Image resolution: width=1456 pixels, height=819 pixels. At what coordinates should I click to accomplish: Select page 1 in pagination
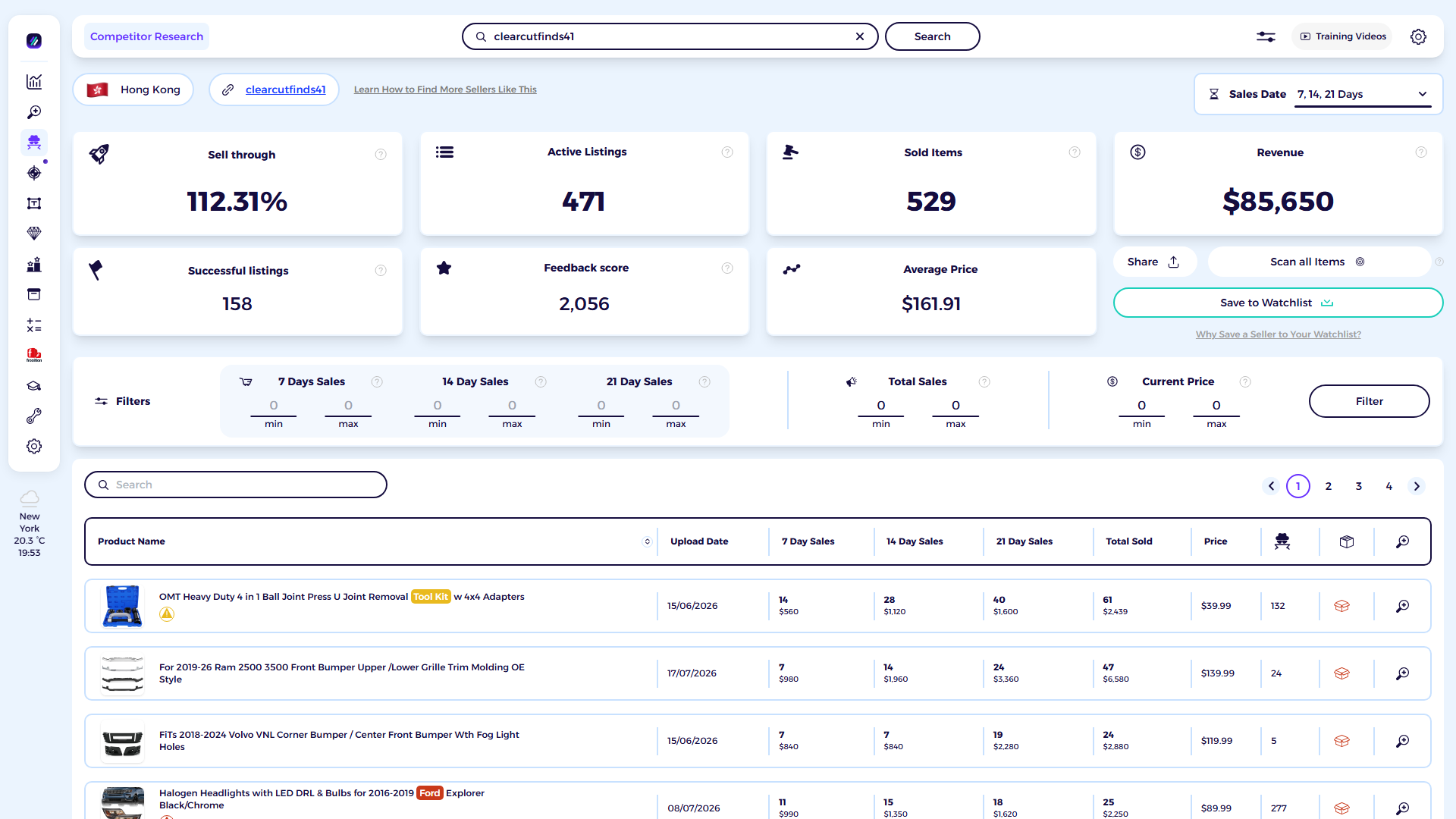pos(1298,486)
